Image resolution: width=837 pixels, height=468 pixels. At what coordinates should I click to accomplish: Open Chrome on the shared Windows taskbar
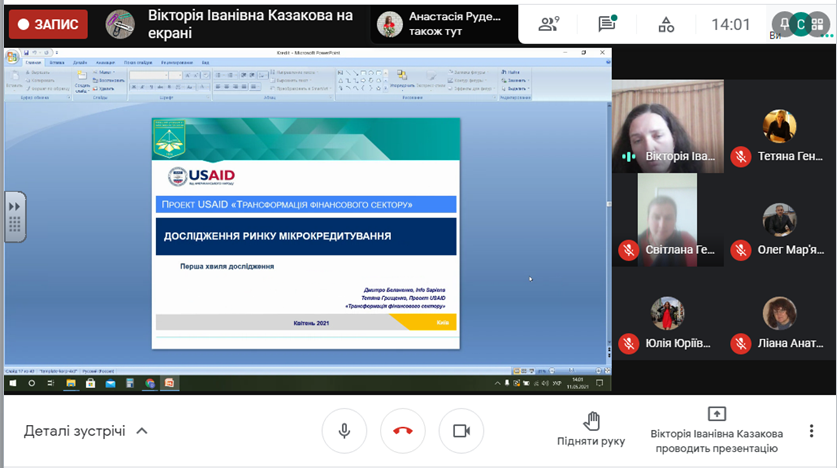click(x=150, y=383)
